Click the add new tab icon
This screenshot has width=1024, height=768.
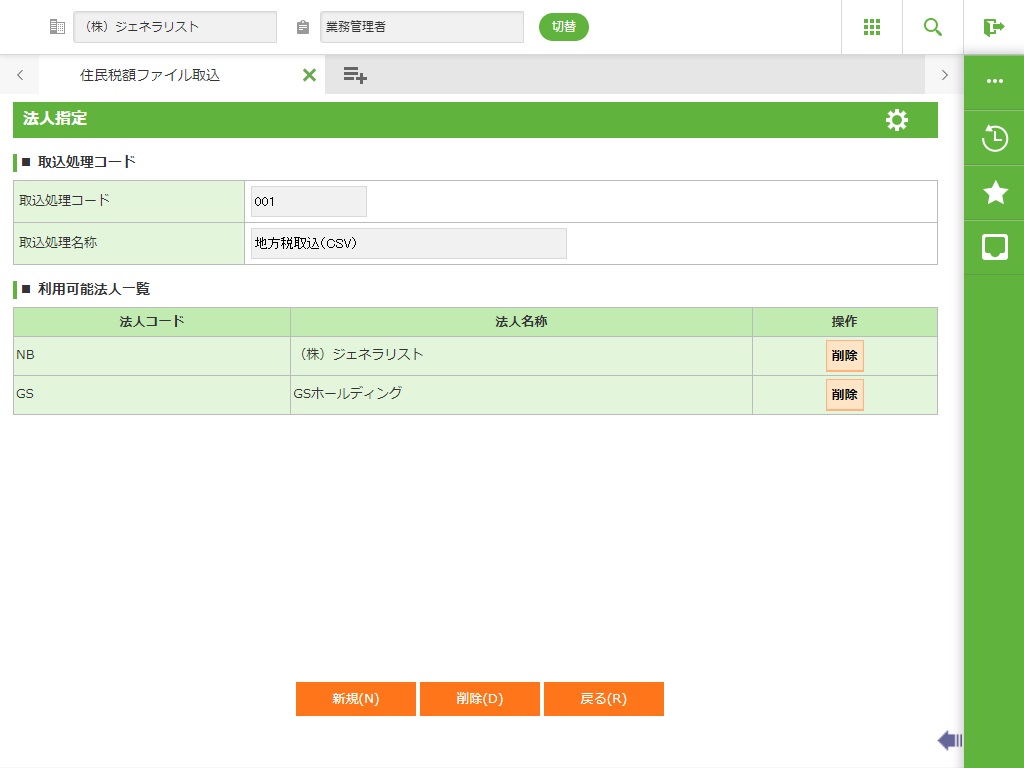[355, 75]
